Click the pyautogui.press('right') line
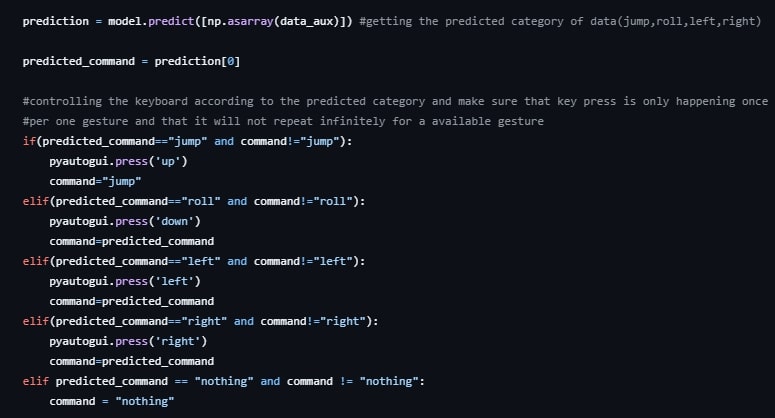Screen dimensions: 775x418 (x=128, y=341)
